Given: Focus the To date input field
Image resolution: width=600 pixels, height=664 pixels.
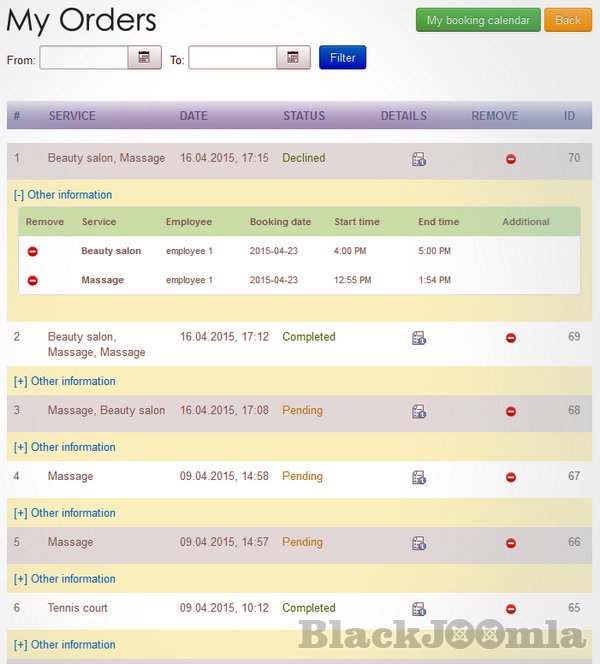Looking at the screenshot, I should tap(232, 58).
